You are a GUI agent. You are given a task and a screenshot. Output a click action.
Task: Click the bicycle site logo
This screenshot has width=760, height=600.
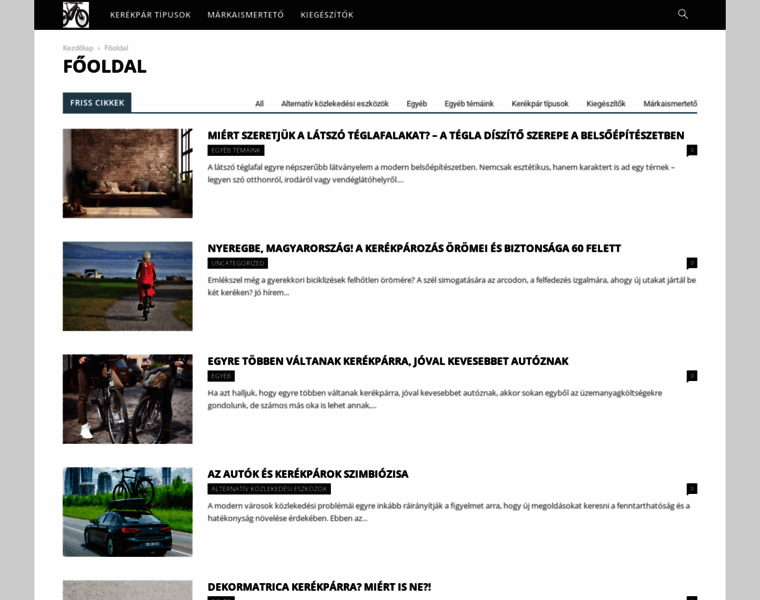76,15
